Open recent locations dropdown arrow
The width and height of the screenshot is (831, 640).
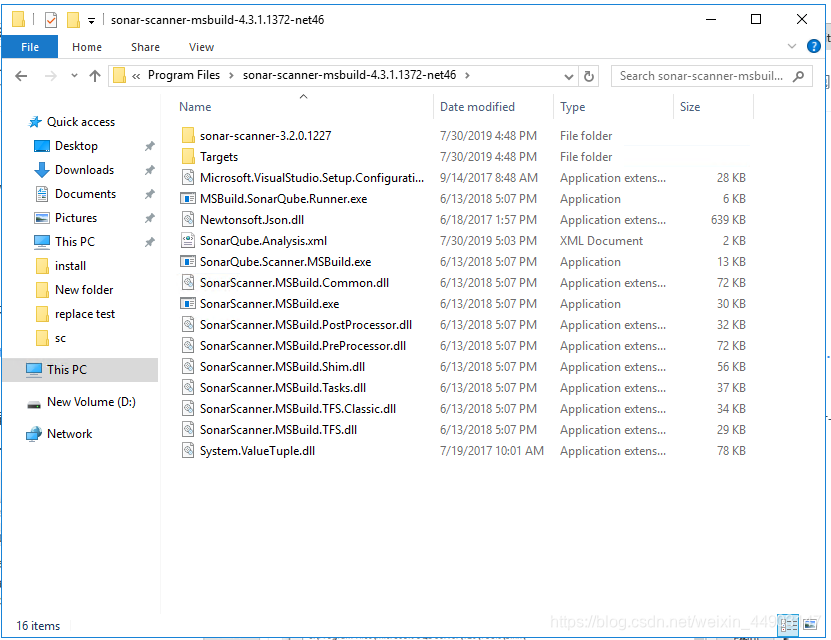[74, 76]
